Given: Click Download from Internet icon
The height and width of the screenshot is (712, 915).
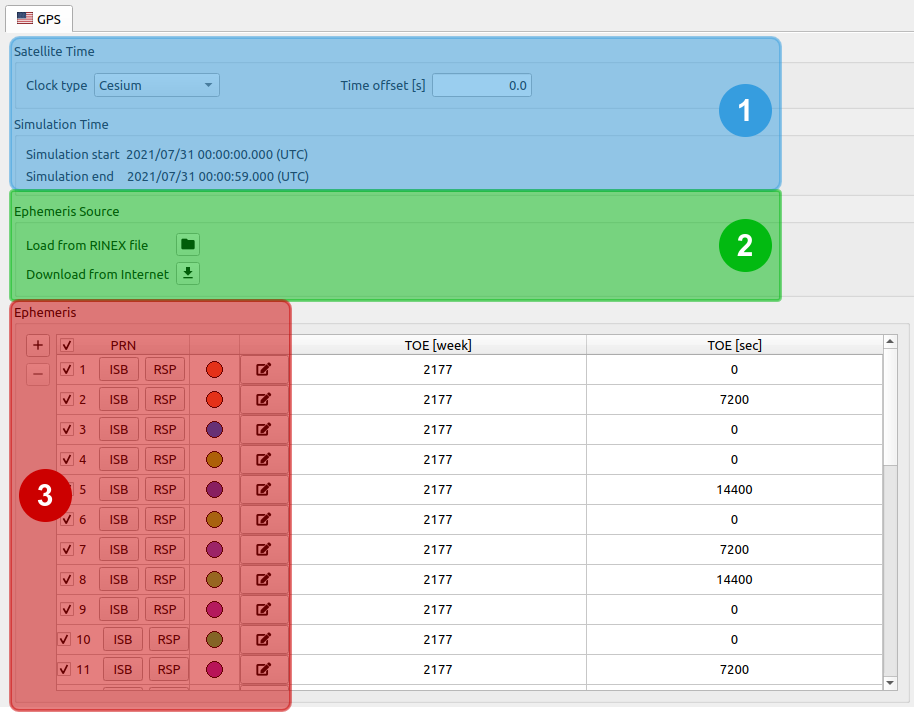Looking at the screenshot, I should [x=188, y=273].
